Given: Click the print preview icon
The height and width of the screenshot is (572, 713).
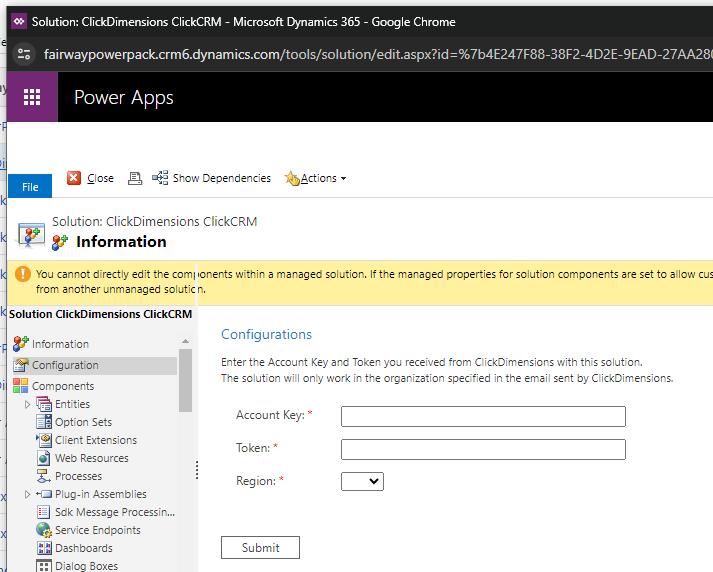Looking at the screenshot, I should [x=135, y=178].
